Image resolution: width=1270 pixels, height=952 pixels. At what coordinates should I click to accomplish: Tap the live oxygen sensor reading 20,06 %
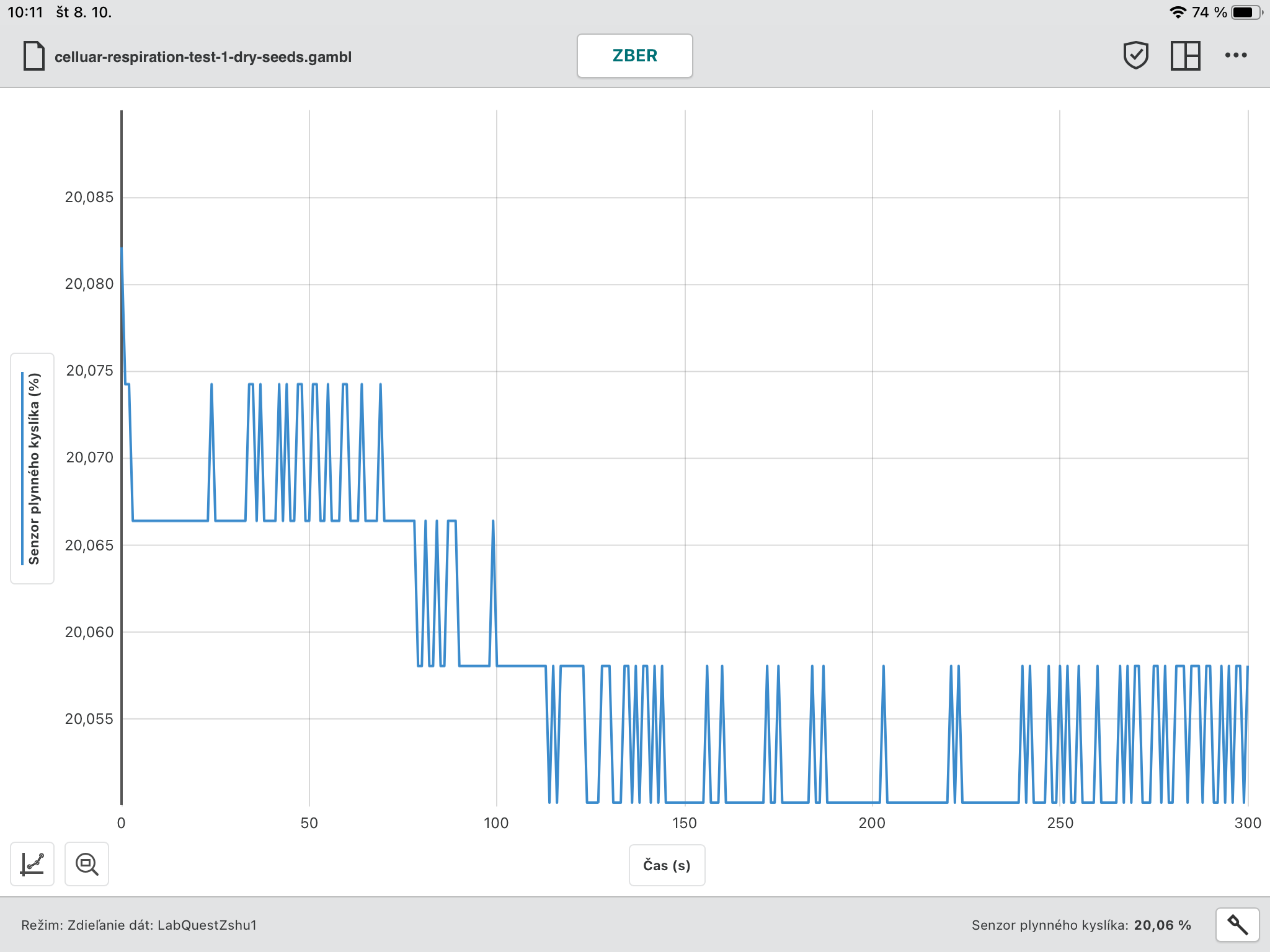[x=1161, y=925]
